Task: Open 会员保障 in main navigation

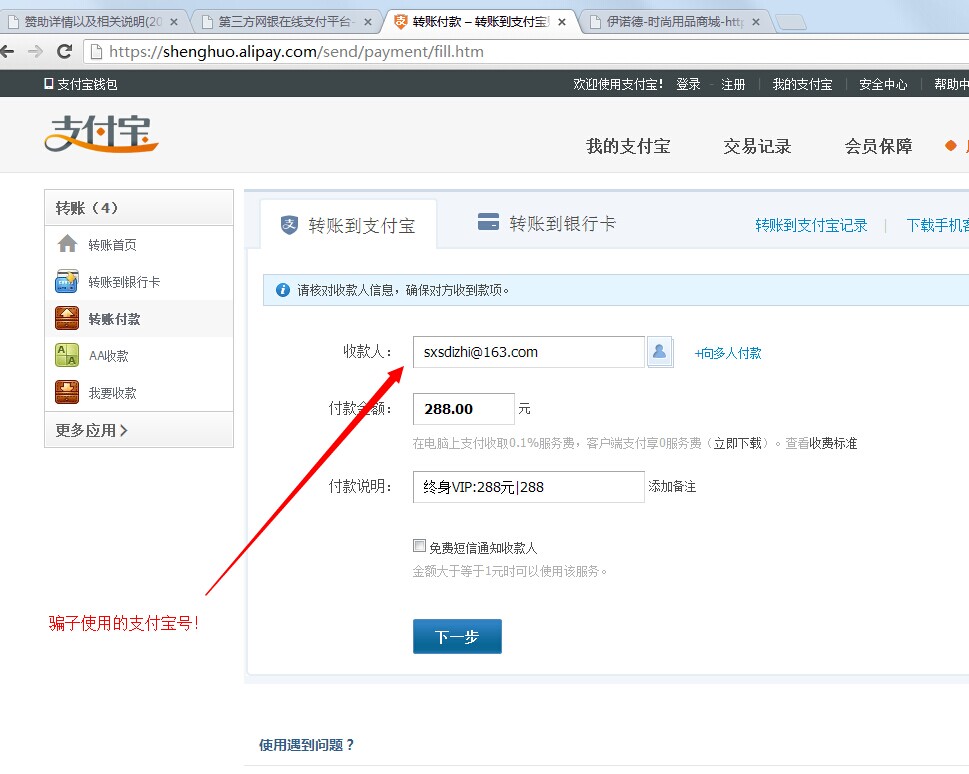Action: tap(878, 147)
